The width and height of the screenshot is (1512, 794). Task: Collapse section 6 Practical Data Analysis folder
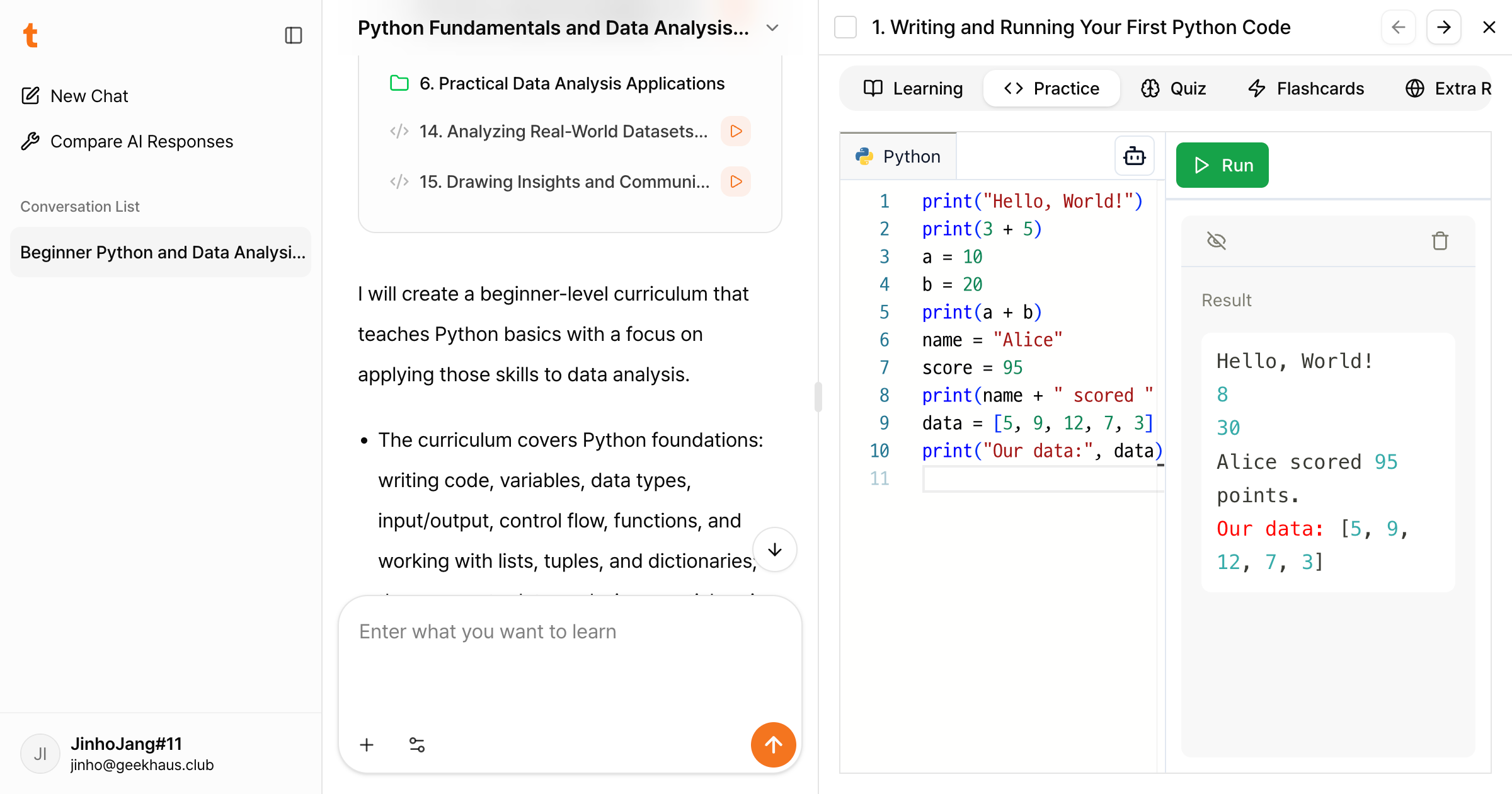(399, 83)
